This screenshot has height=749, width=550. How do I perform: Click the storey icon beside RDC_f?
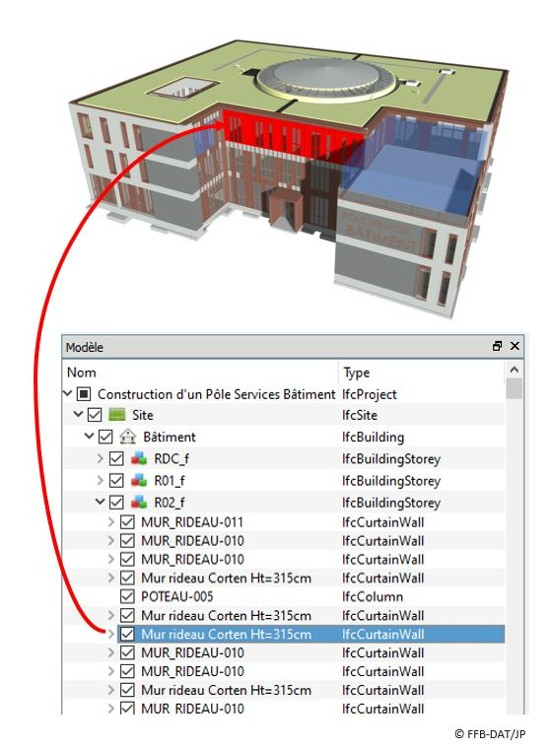coord(139,459)
